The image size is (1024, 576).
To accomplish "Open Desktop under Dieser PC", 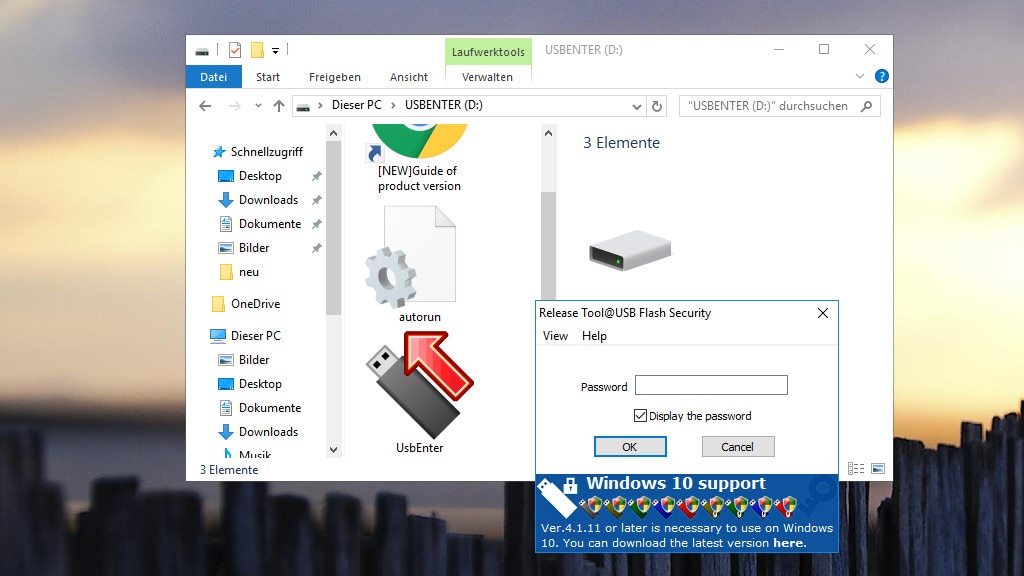I will 260,384.
